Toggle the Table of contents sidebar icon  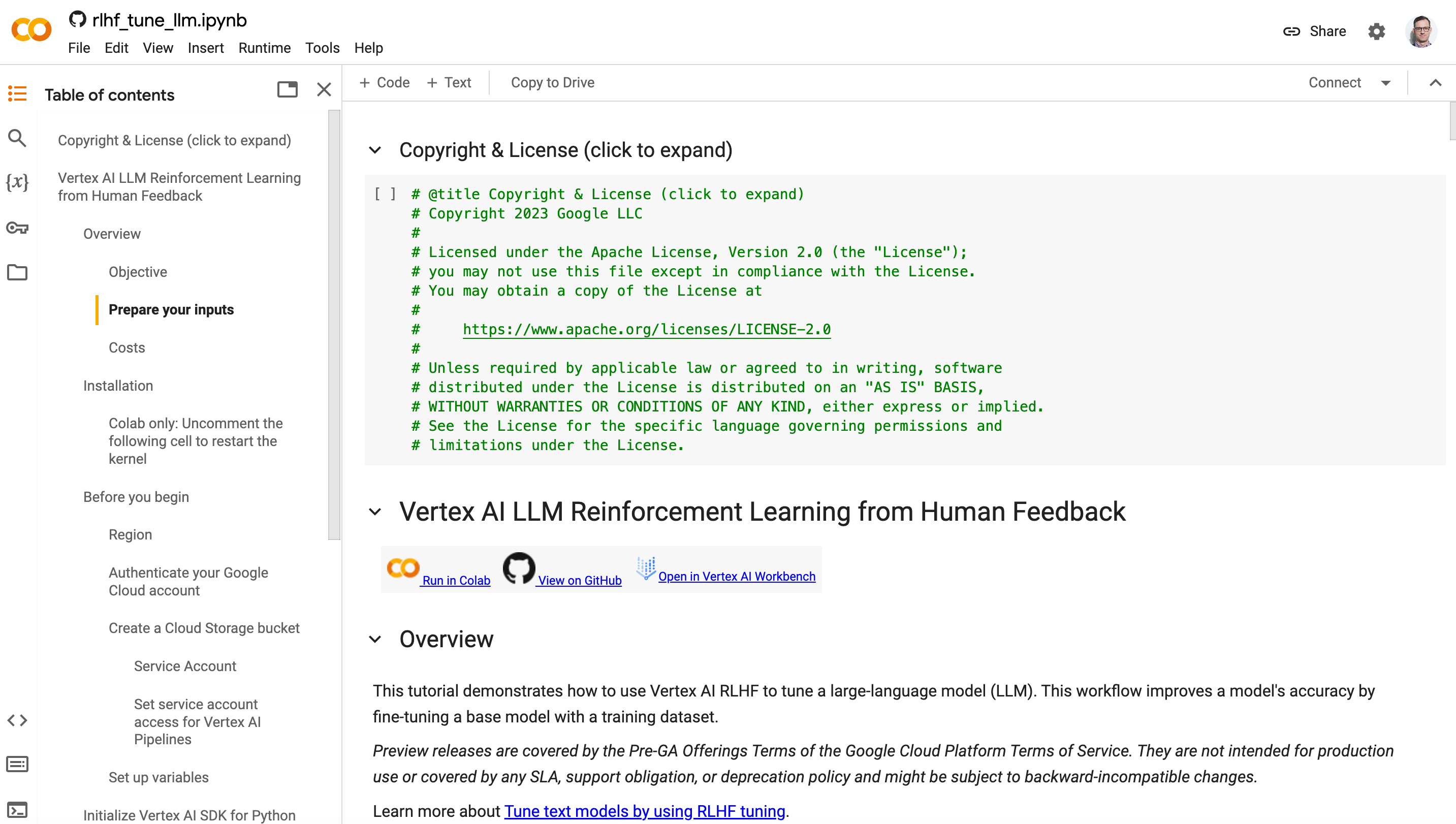18,94
